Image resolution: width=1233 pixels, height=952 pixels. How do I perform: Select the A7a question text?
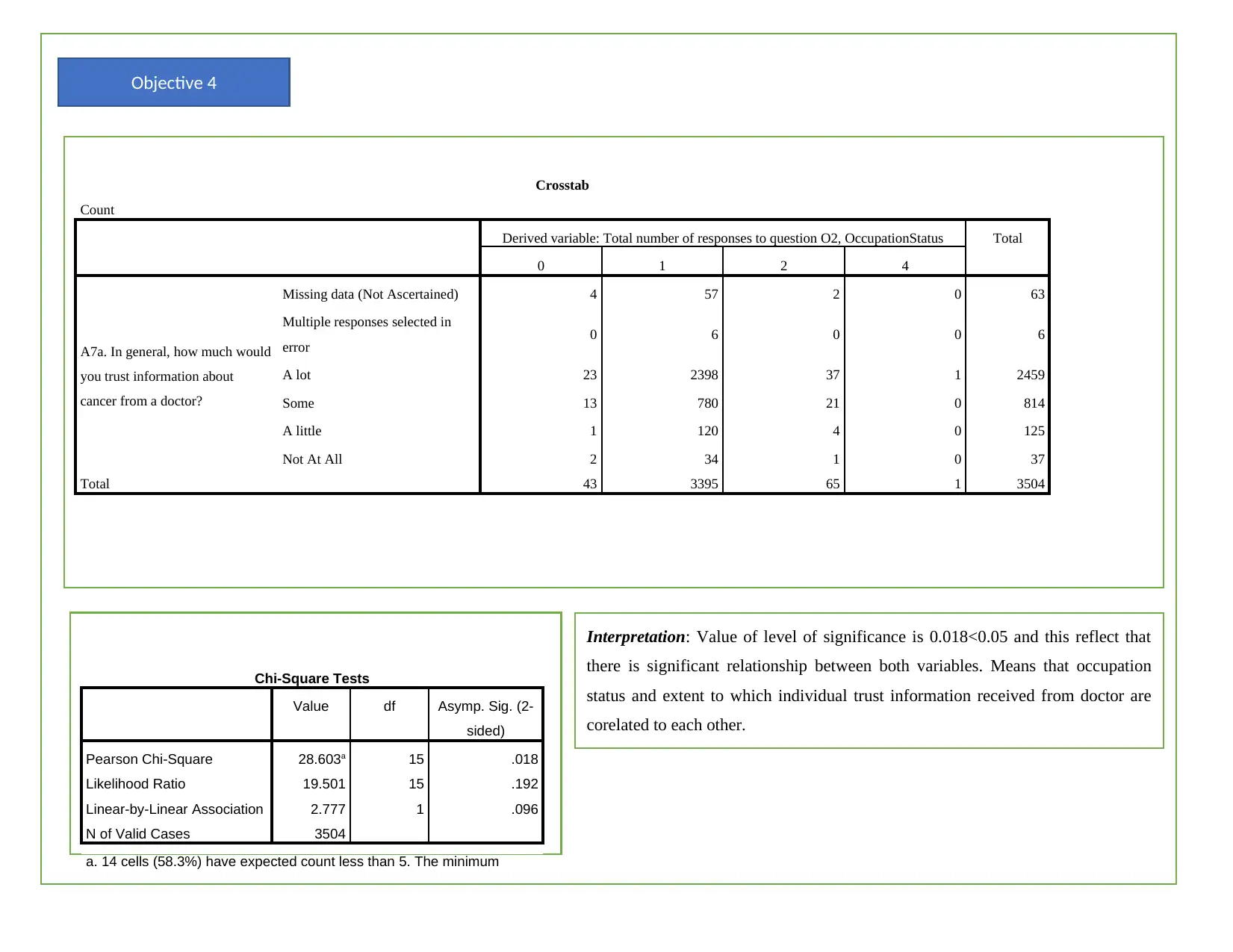(x=176, y=376)
